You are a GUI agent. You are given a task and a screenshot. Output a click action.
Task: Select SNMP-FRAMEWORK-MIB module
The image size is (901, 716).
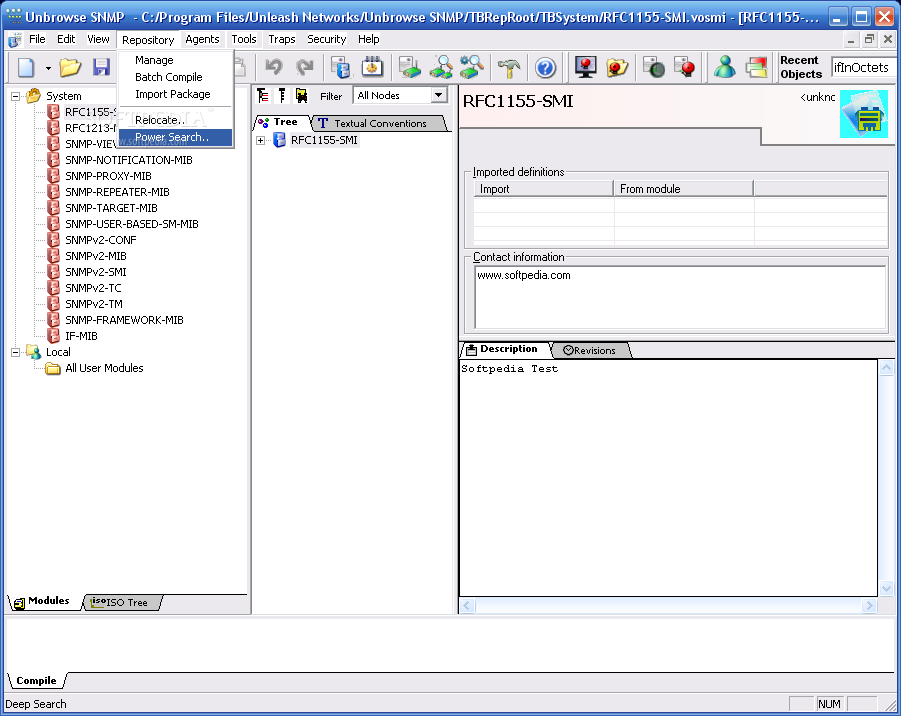[124, 321]
